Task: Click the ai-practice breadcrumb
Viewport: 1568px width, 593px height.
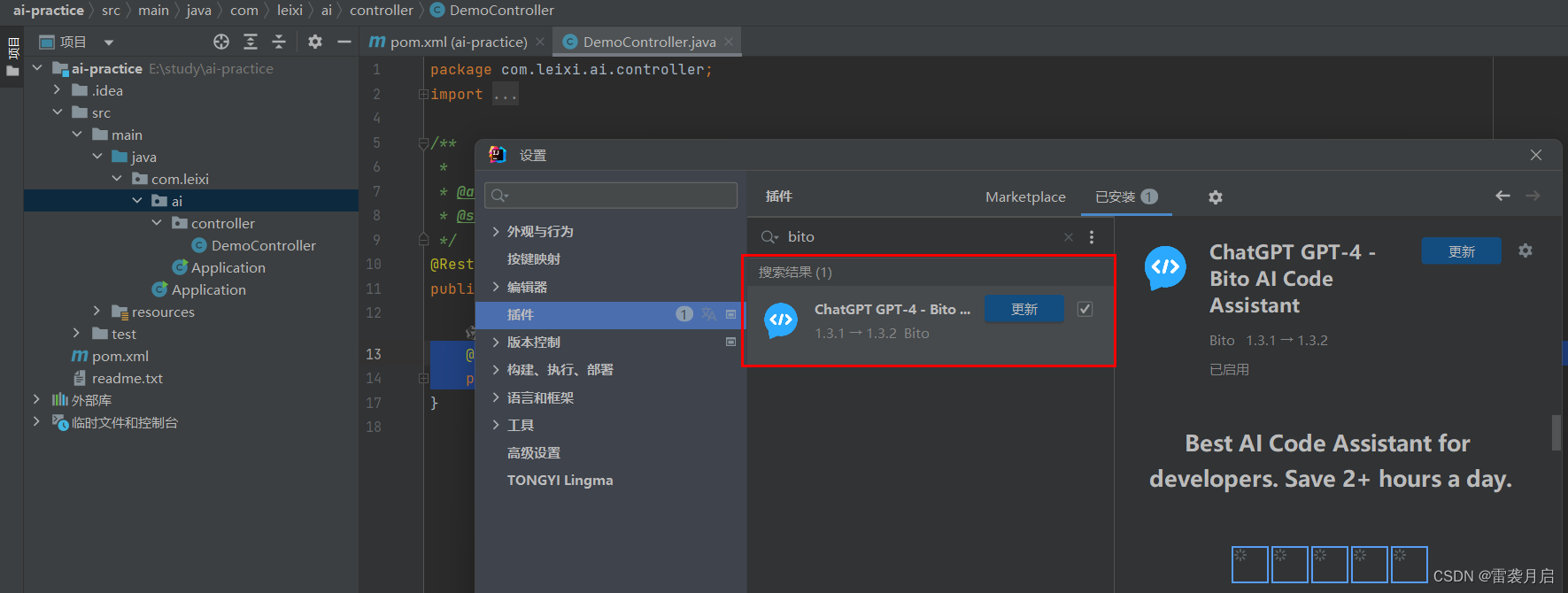Action: pos(48,11)
